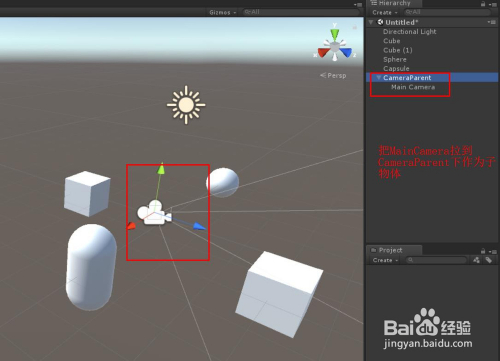The width and height of the screenshot is (500, 361).
Task: Click the green Y move arrow handle
Action: (x=161, y=168)
